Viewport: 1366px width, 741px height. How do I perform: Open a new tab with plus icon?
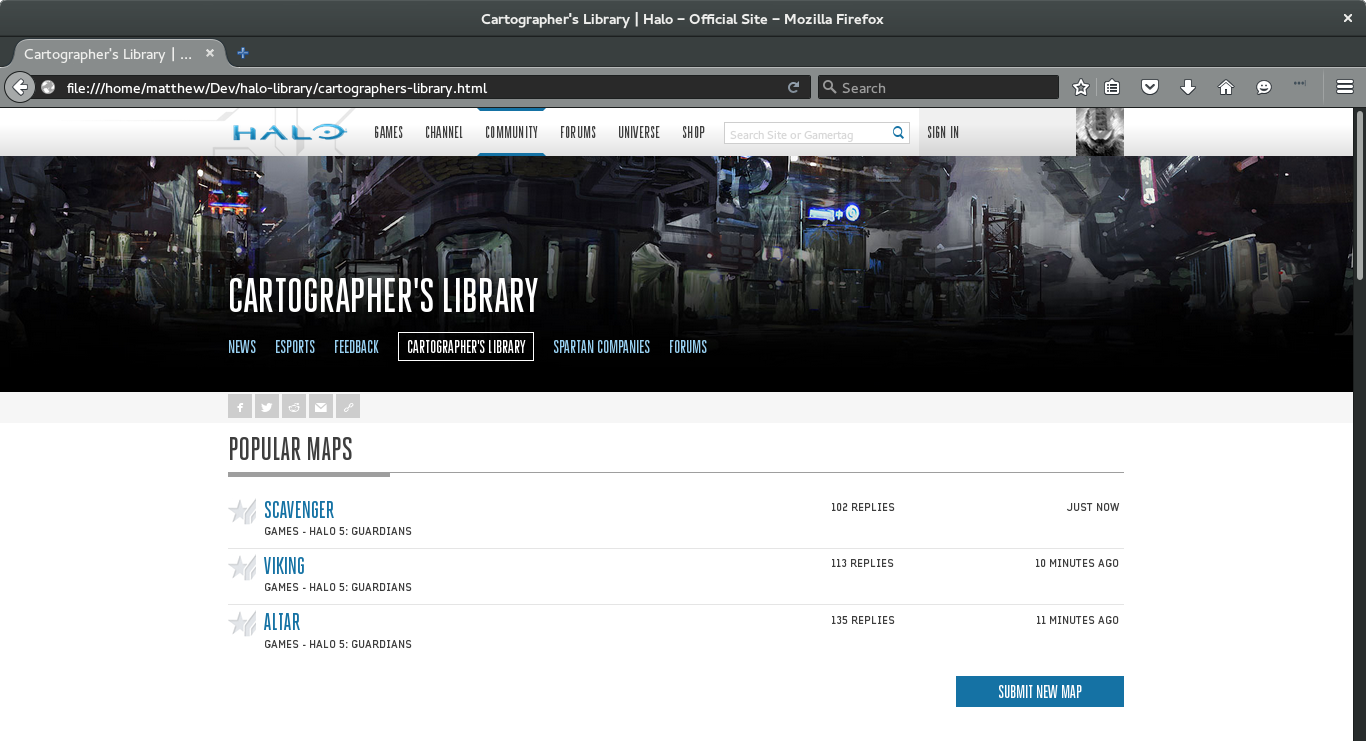tap(242, 53)
